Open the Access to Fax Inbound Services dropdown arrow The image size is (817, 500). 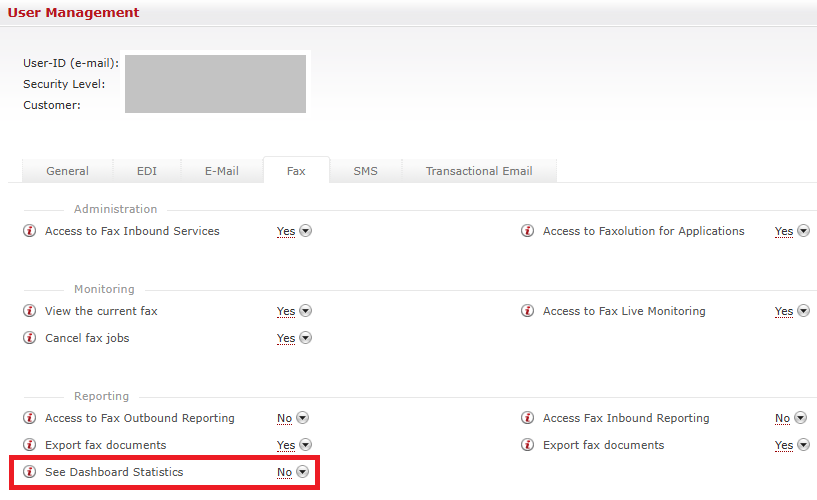tap(306, 231)
